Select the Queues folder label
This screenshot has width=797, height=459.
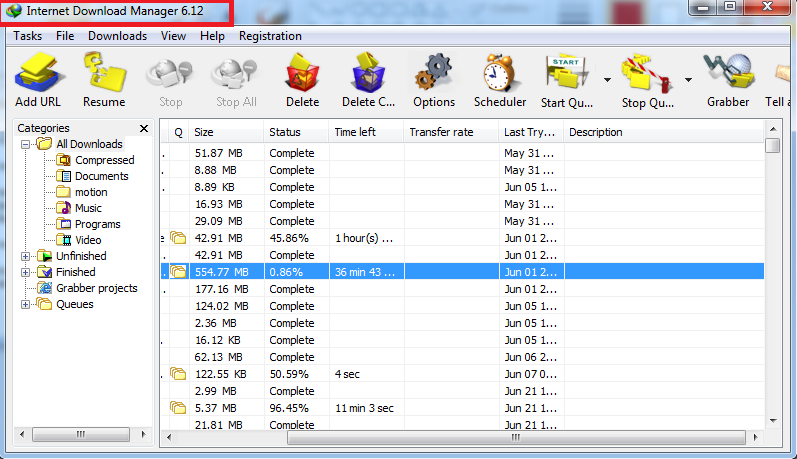[x=75, y=304]
